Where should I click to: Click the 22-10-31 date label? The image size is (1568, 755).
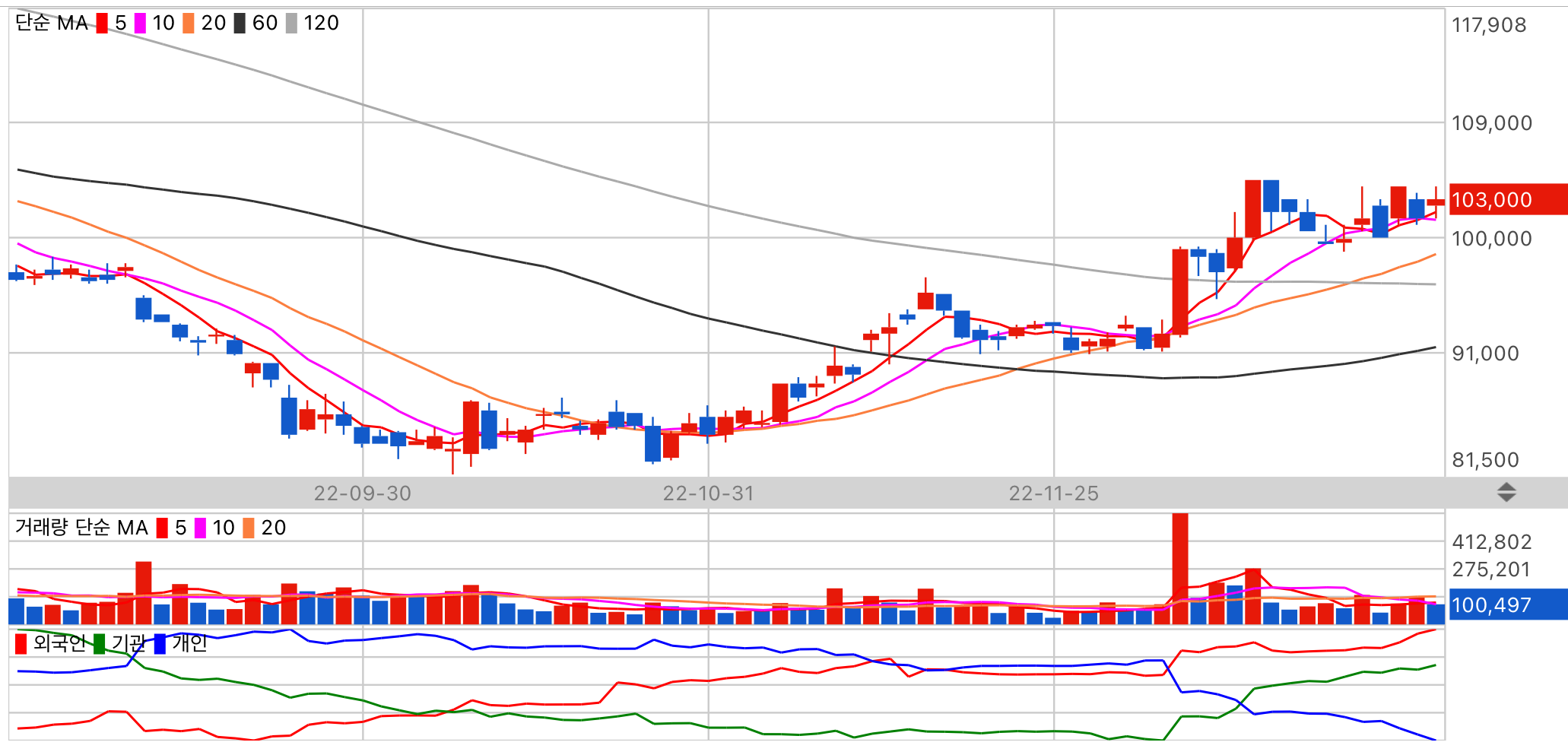[709, 493]
